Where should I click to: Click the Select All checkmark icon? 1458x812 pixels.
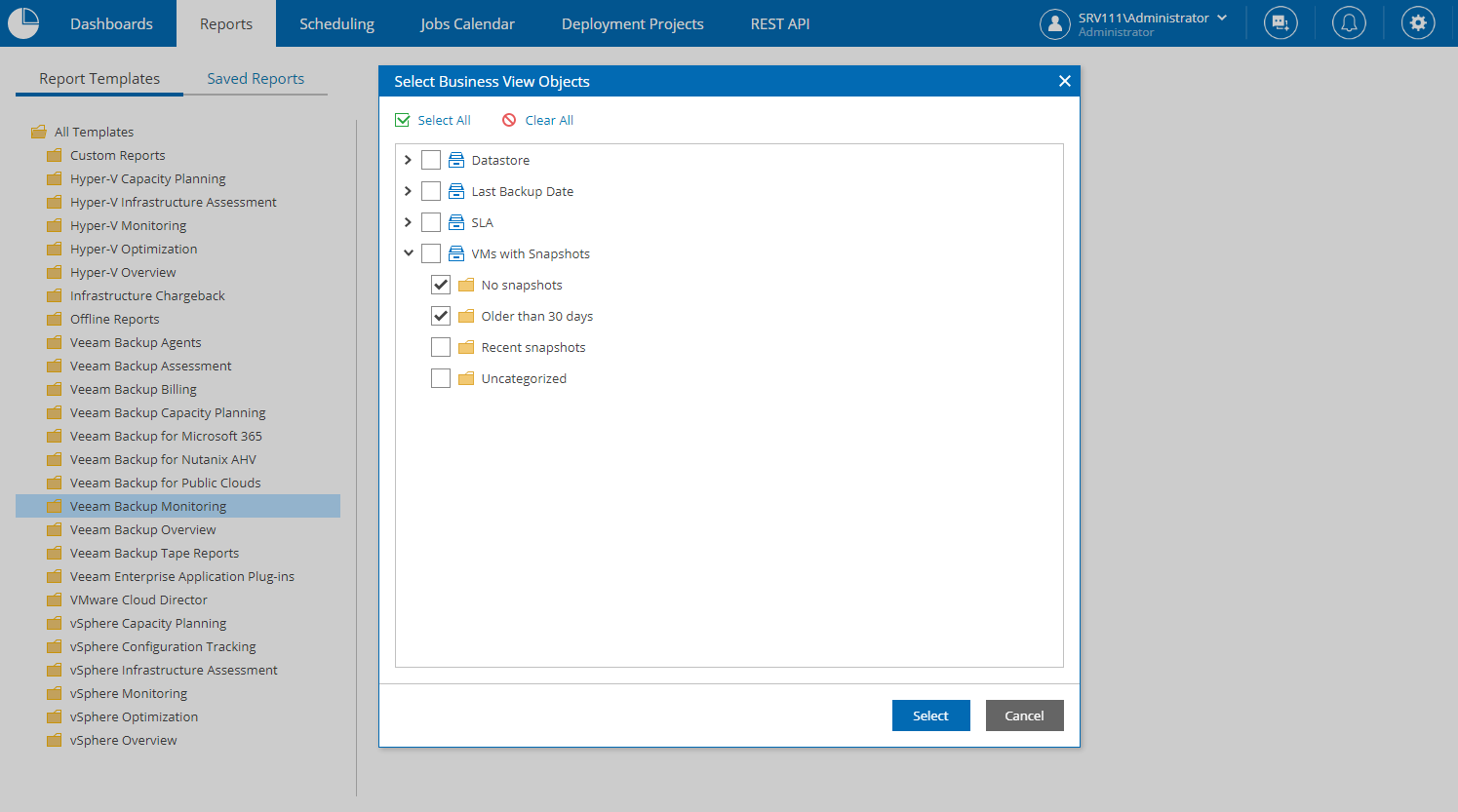click(x=403, y=120)
